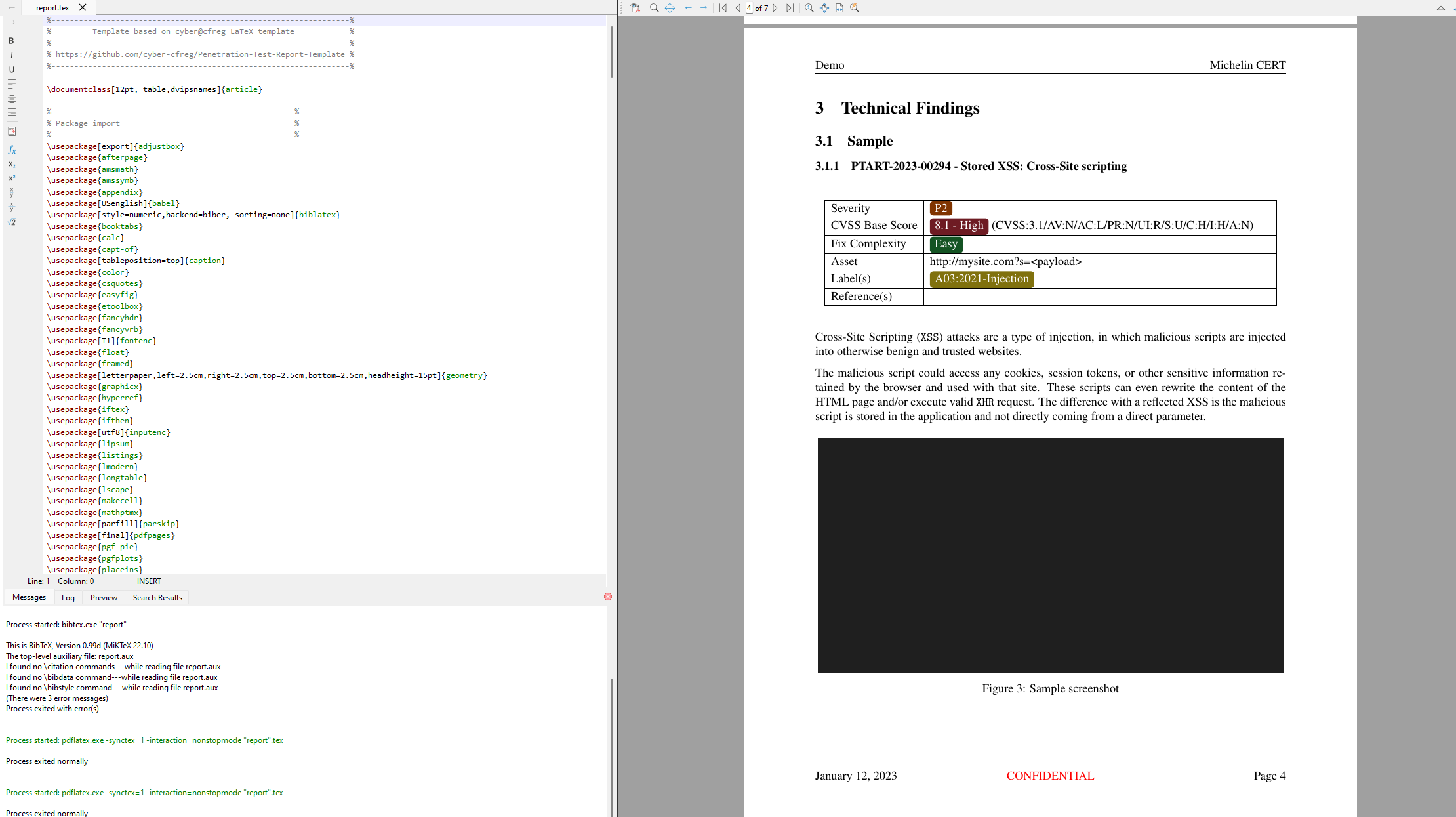Open the Search Results tab
This screenshot has width=1456, height=817.
pos(157,597)
